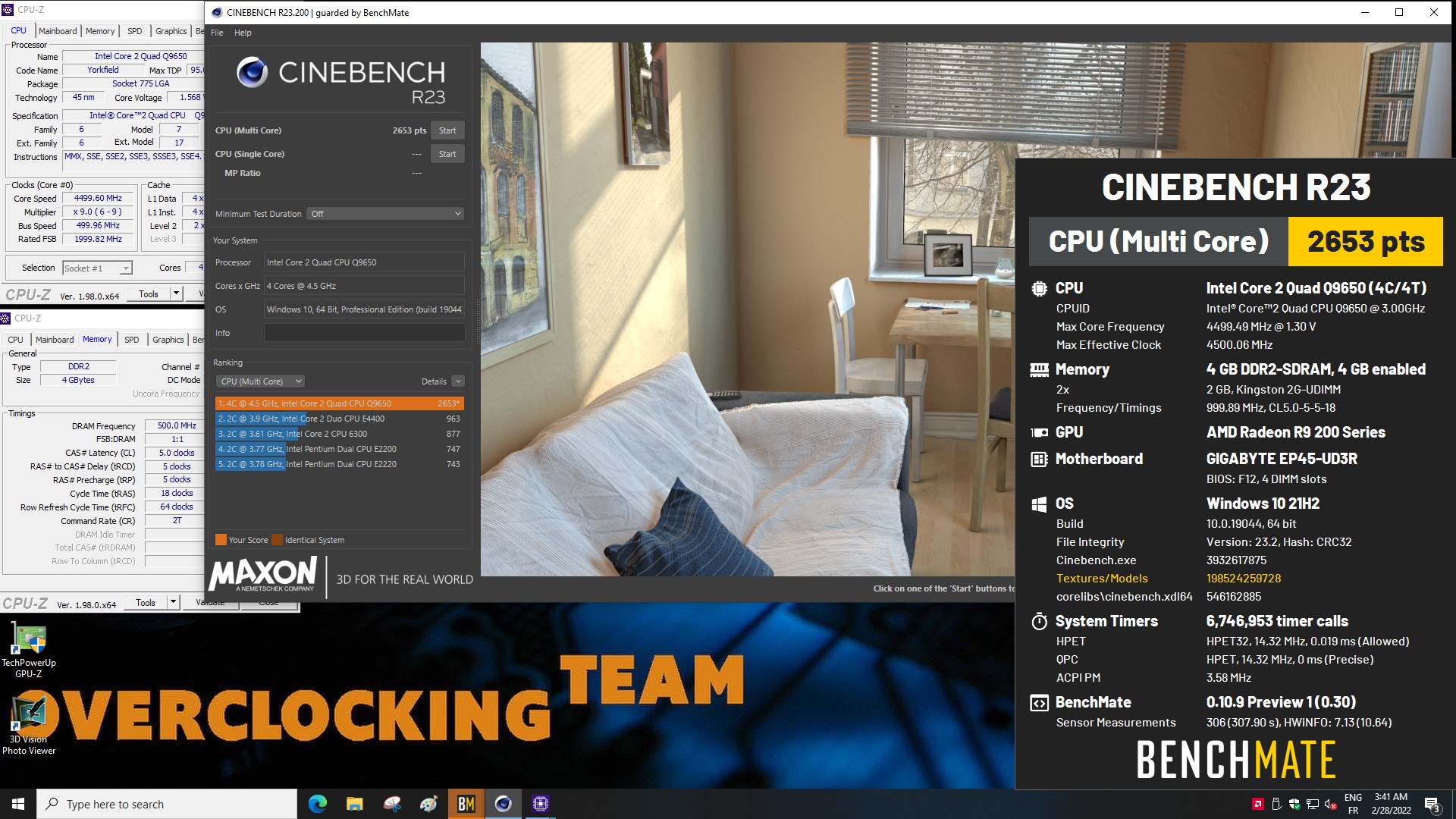The image size is (1456, 819).
Task: Click the BenchMate code bracket icon
Action: pos(1039,703)
